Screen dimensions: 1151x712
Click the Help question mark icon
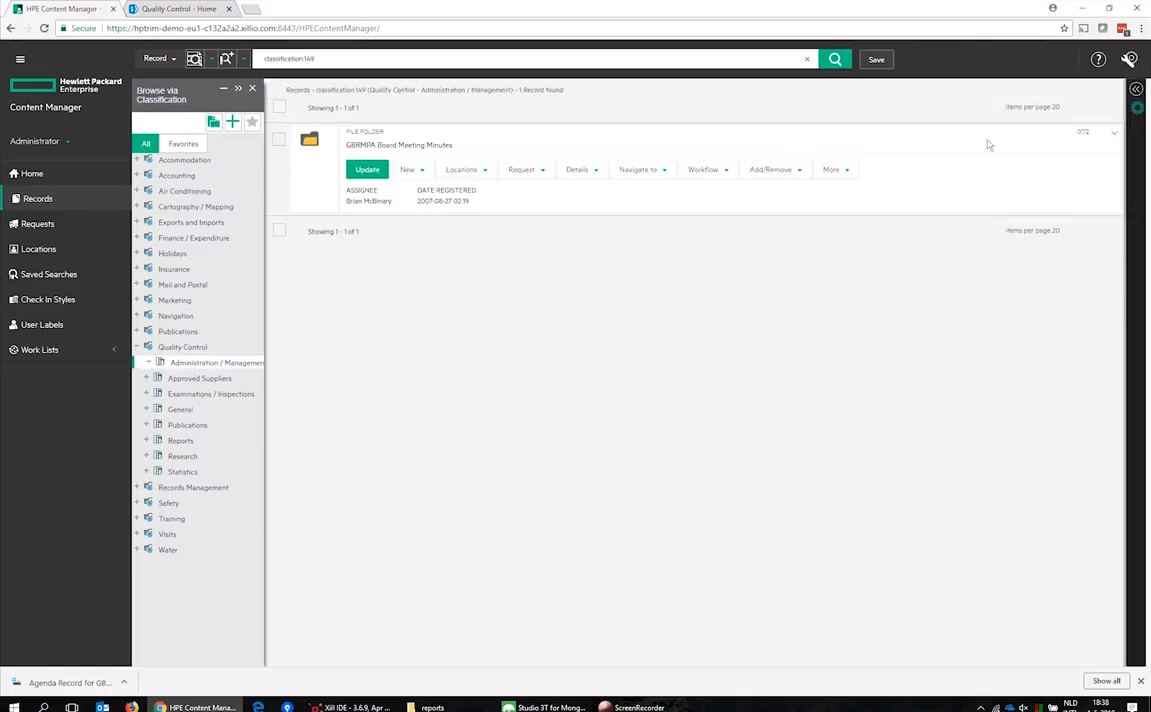[x=1098, y=59]
